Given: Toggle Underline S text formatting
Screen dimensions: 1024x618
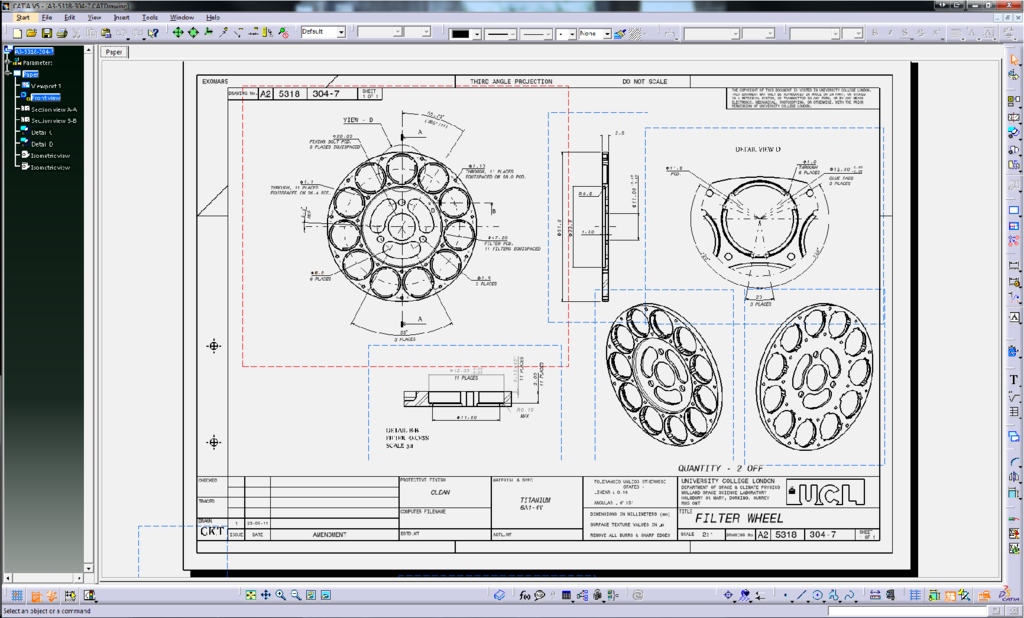Looking at the screenshot, I should (x=904, y=33).
